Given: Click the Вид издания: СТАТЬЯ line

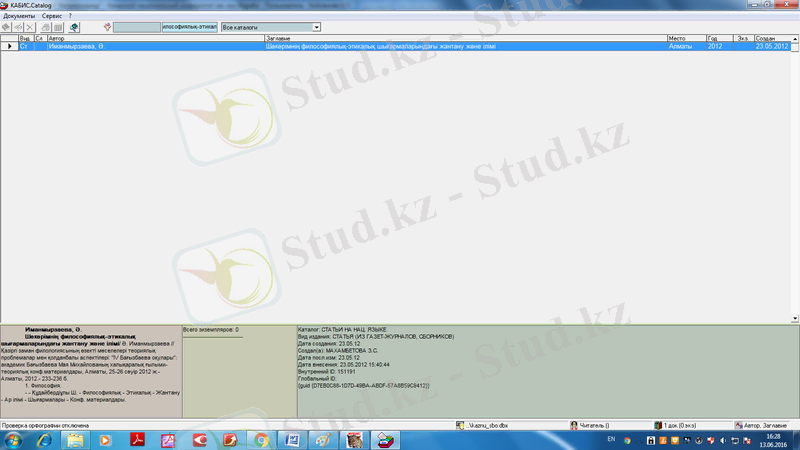Looking at the screenshot, I should coord(376,337).
